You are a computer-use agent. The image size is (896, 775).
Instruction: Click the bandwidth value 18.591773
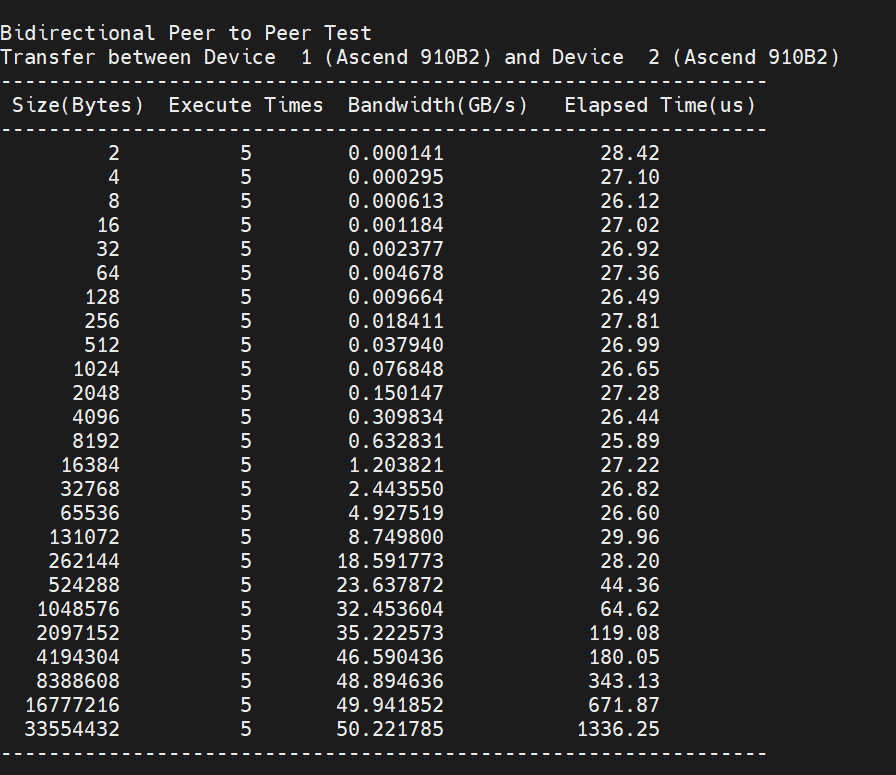[x=390, y=561]
